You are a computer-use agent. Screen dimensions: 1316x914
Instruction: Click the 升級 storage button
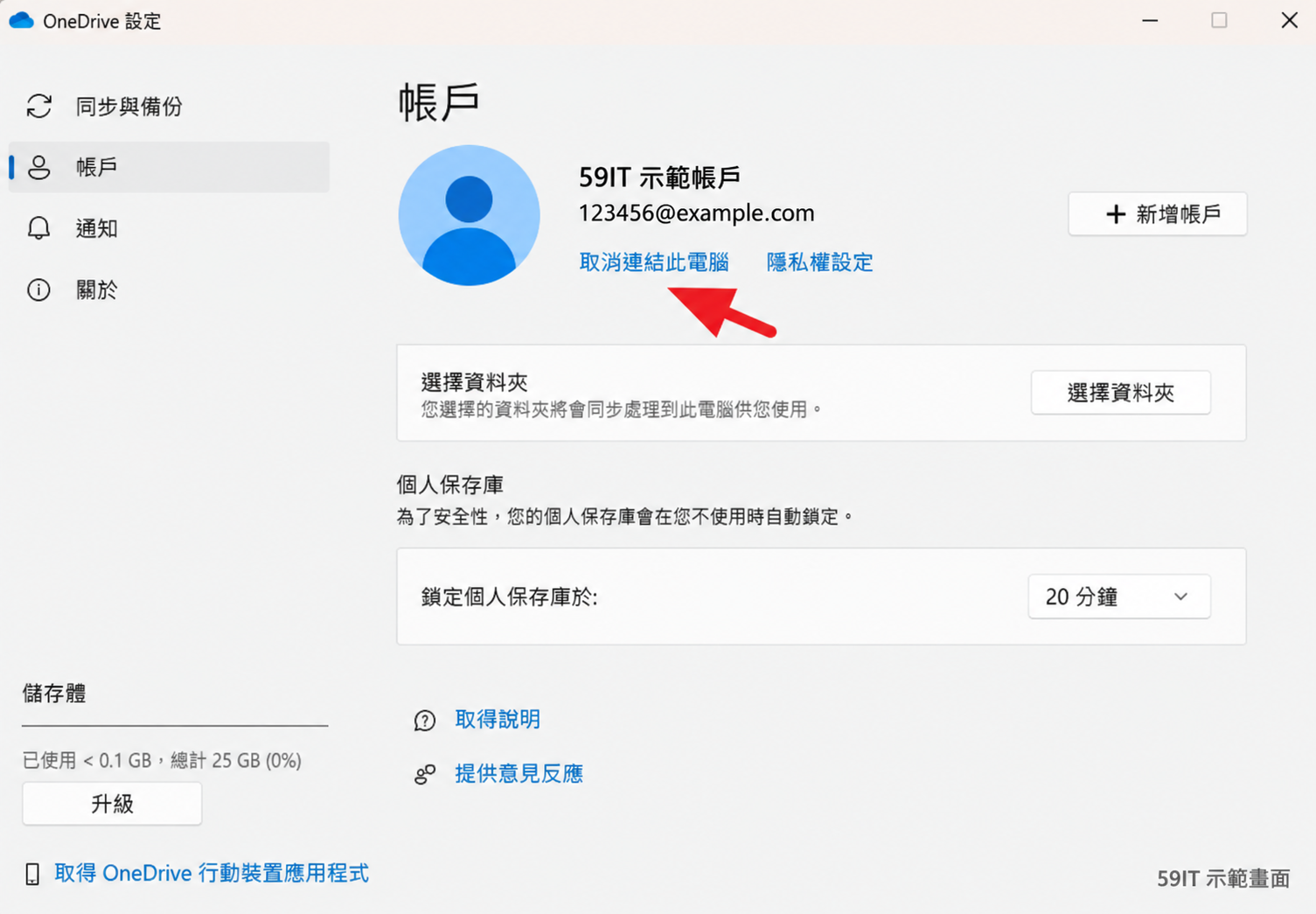112,804
